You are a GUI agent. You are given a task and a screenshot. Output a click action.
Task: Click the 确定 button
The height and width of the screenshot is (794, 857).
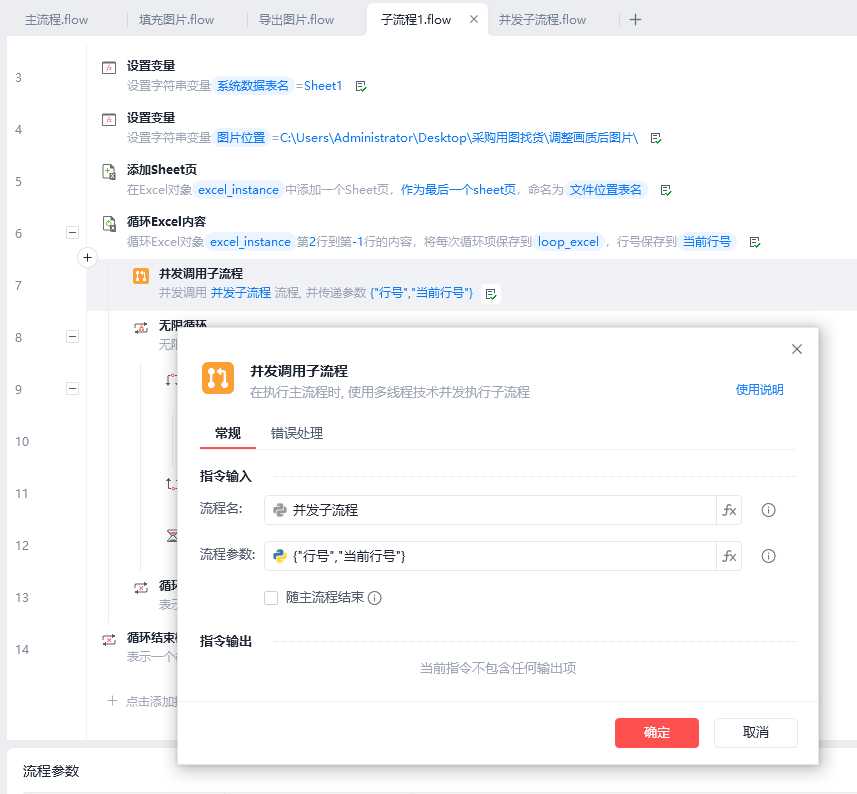point(656,732)
